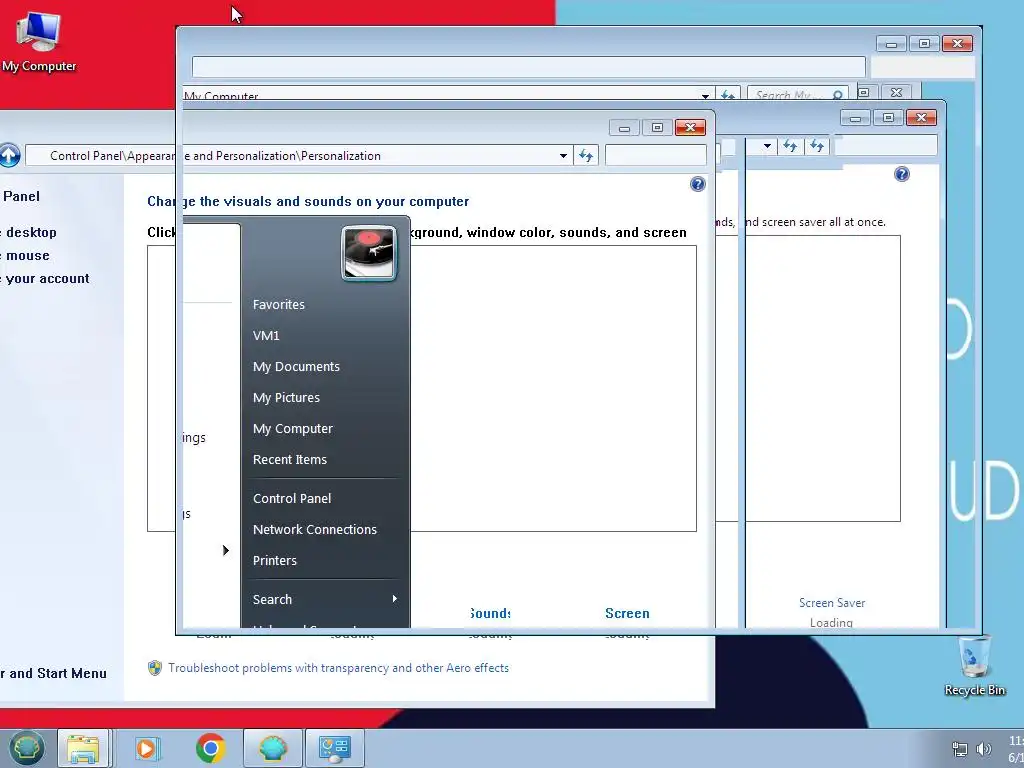1024x768 pixels.
Task: Open VM1 user folder in start menu
Action: [x=266, y=336]
